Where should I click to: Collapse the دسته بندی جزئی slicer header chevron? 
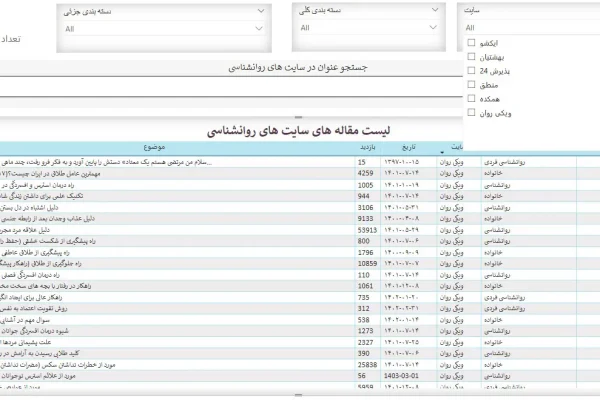coord(261,11)
